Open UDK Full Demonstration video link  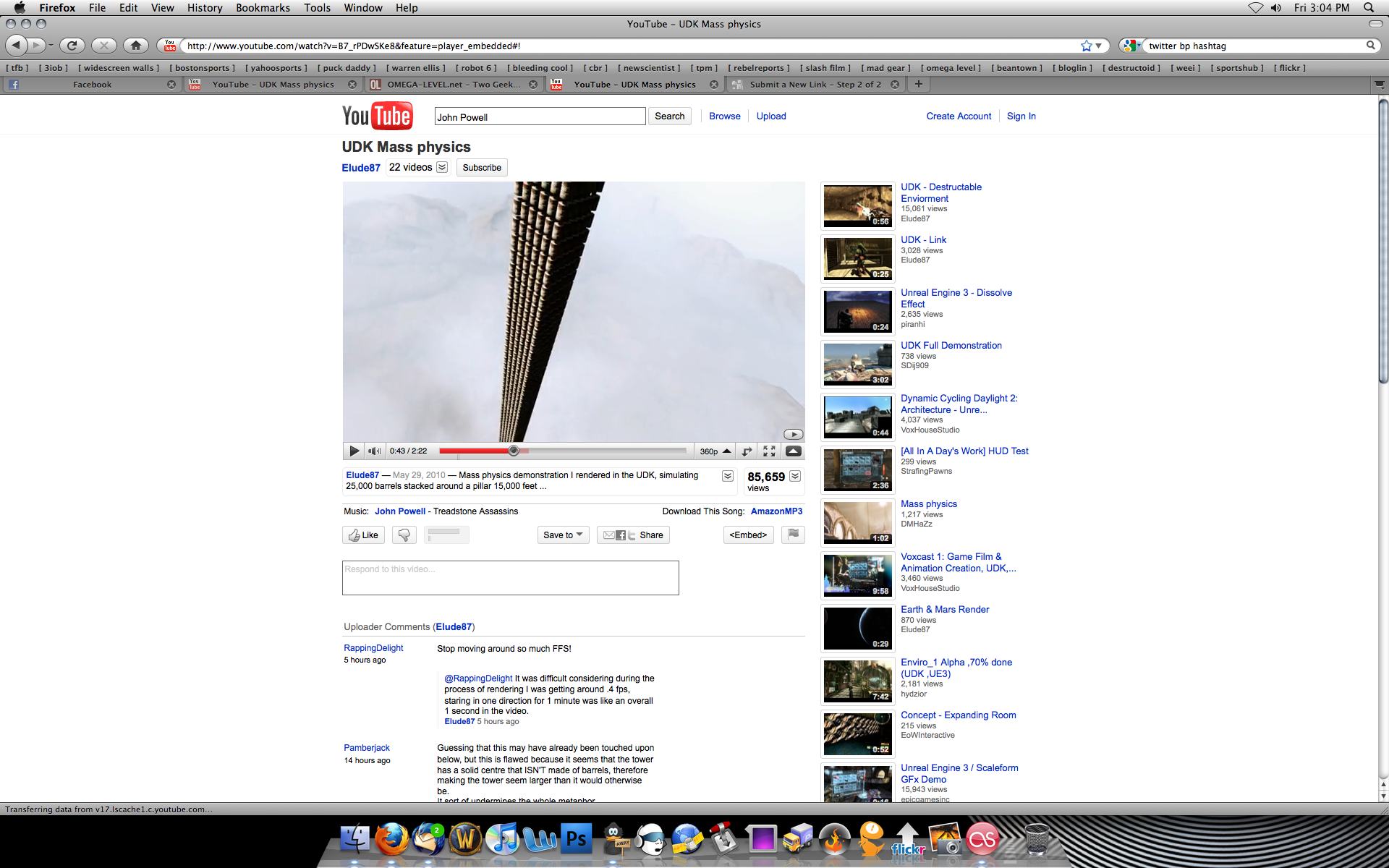point(951,346)
